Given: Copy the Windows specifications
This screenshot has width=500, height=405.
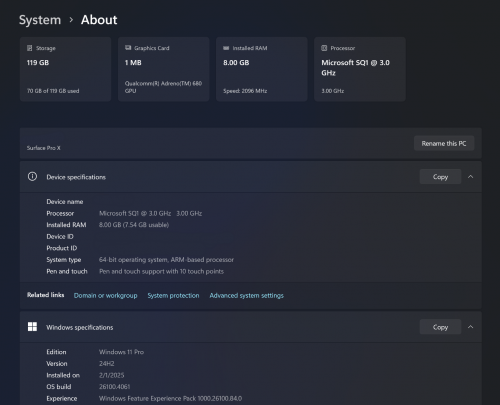Looking at the screenshot, I should [440, 327].
